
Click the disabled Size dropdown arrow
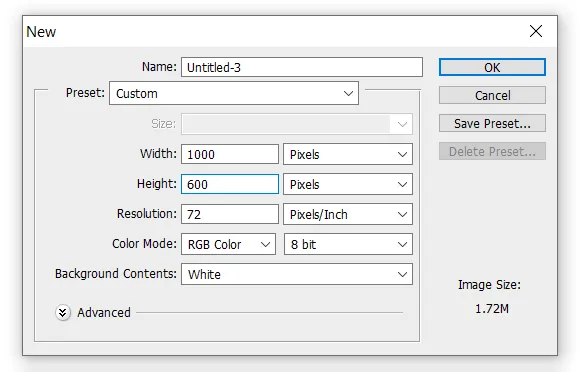(x=402, y=124)
